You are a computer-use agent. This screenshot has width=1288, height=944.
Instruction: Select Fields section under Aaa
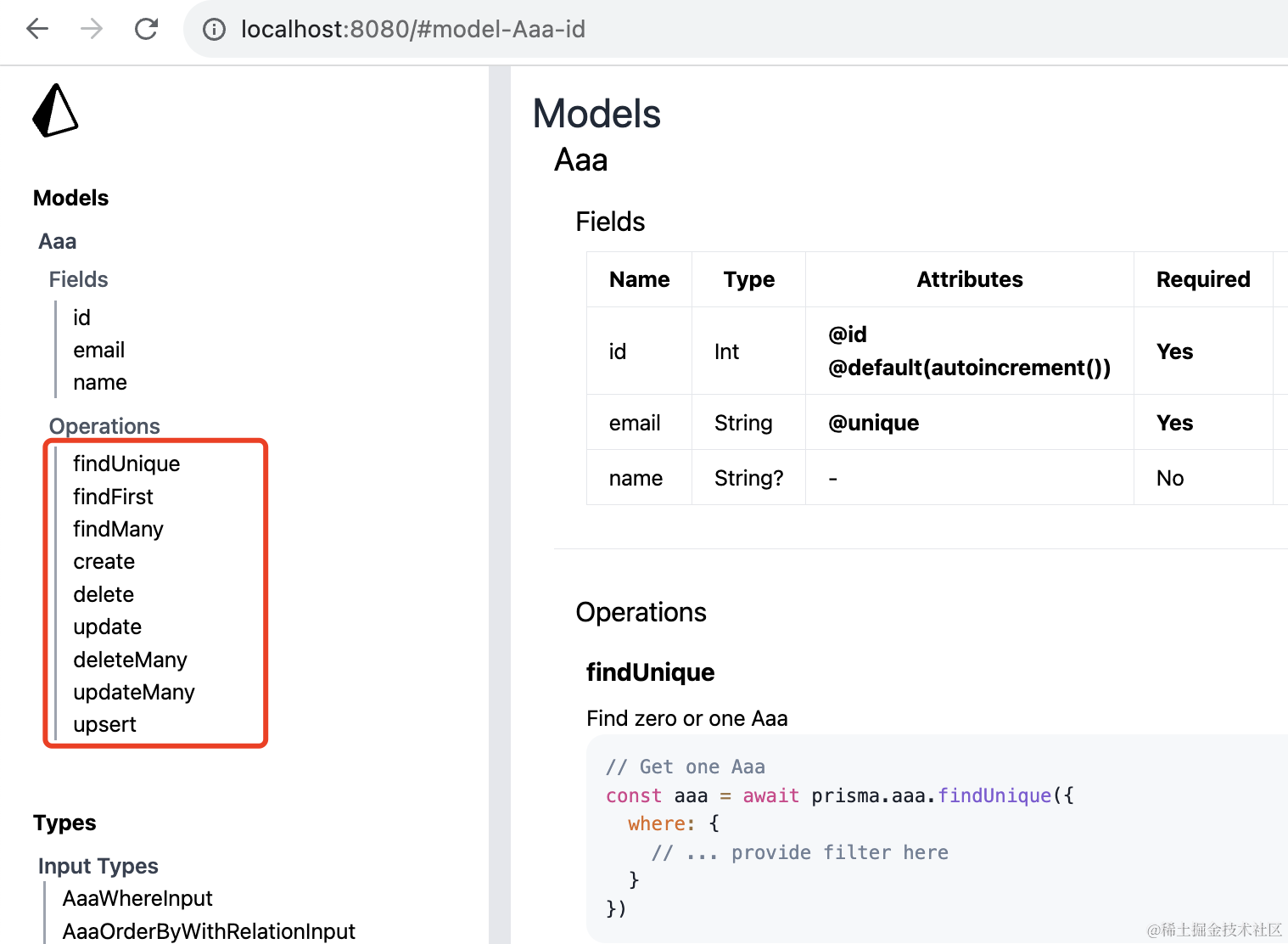[x=78, y=279]
